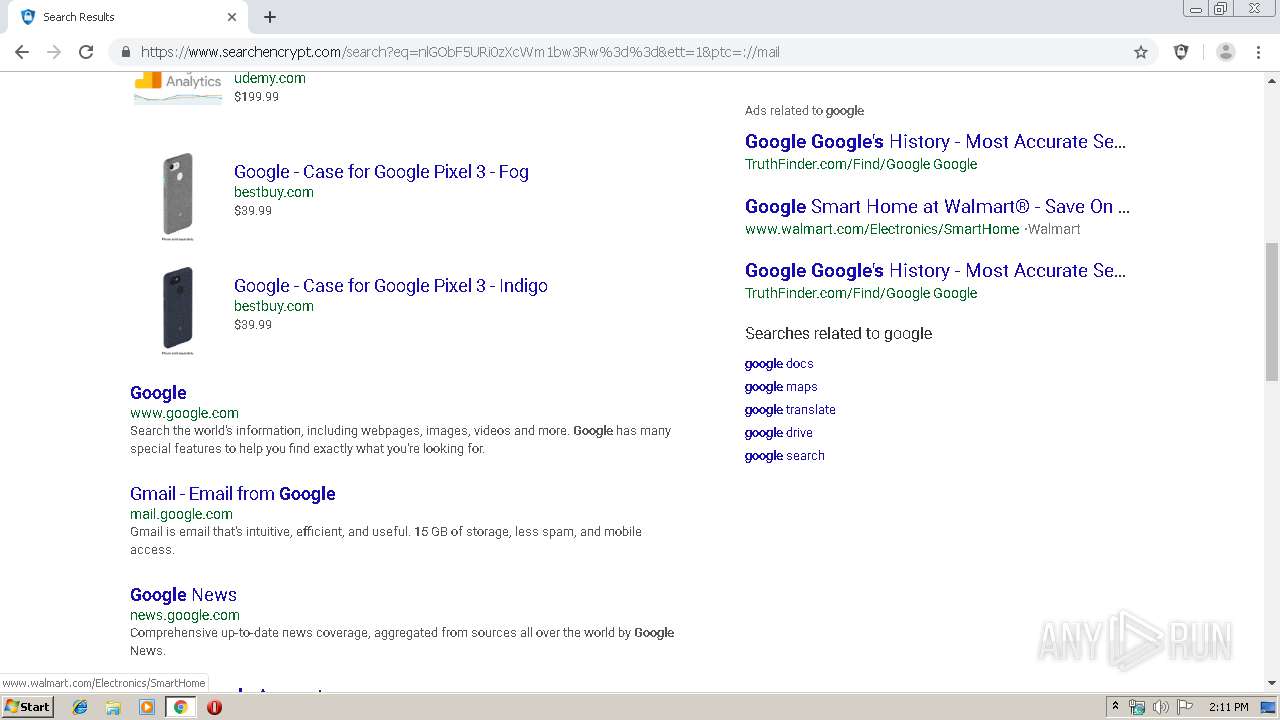Close the Search Results tab

(232, 17)
